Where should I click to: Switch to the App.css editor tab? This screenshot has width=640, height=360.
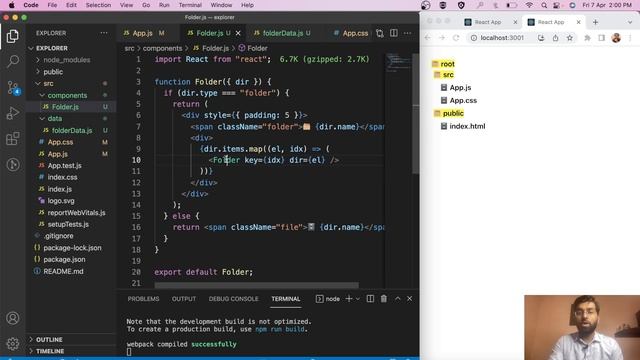pyautogui.click(x=351, y=33)
